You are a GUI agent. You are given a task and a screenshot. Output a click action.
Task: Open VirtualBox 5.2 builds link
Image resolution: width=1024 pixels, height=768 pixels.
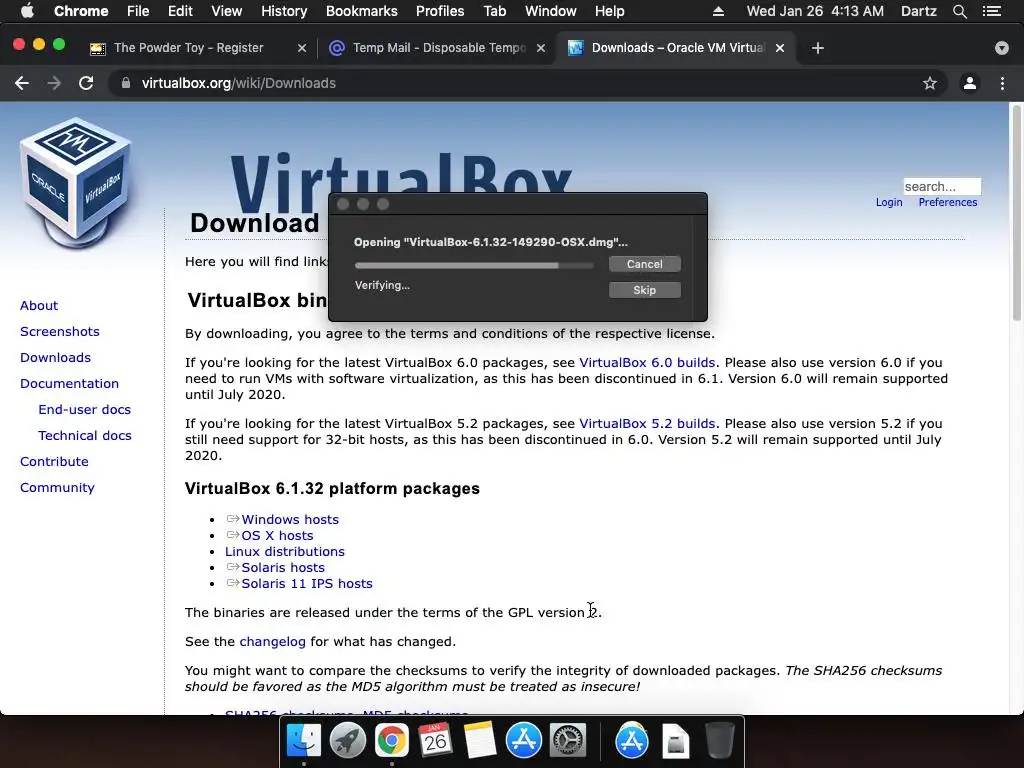(647, 424)
